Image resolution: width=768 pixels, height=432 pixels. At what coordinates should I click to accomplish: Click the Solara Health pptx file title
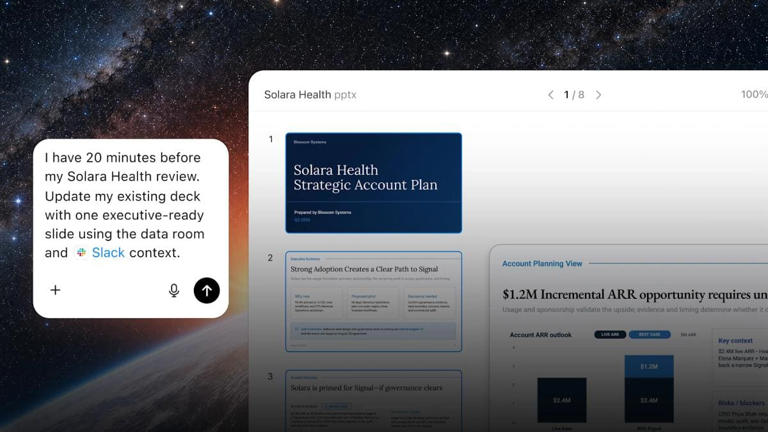tap(310, 95)
